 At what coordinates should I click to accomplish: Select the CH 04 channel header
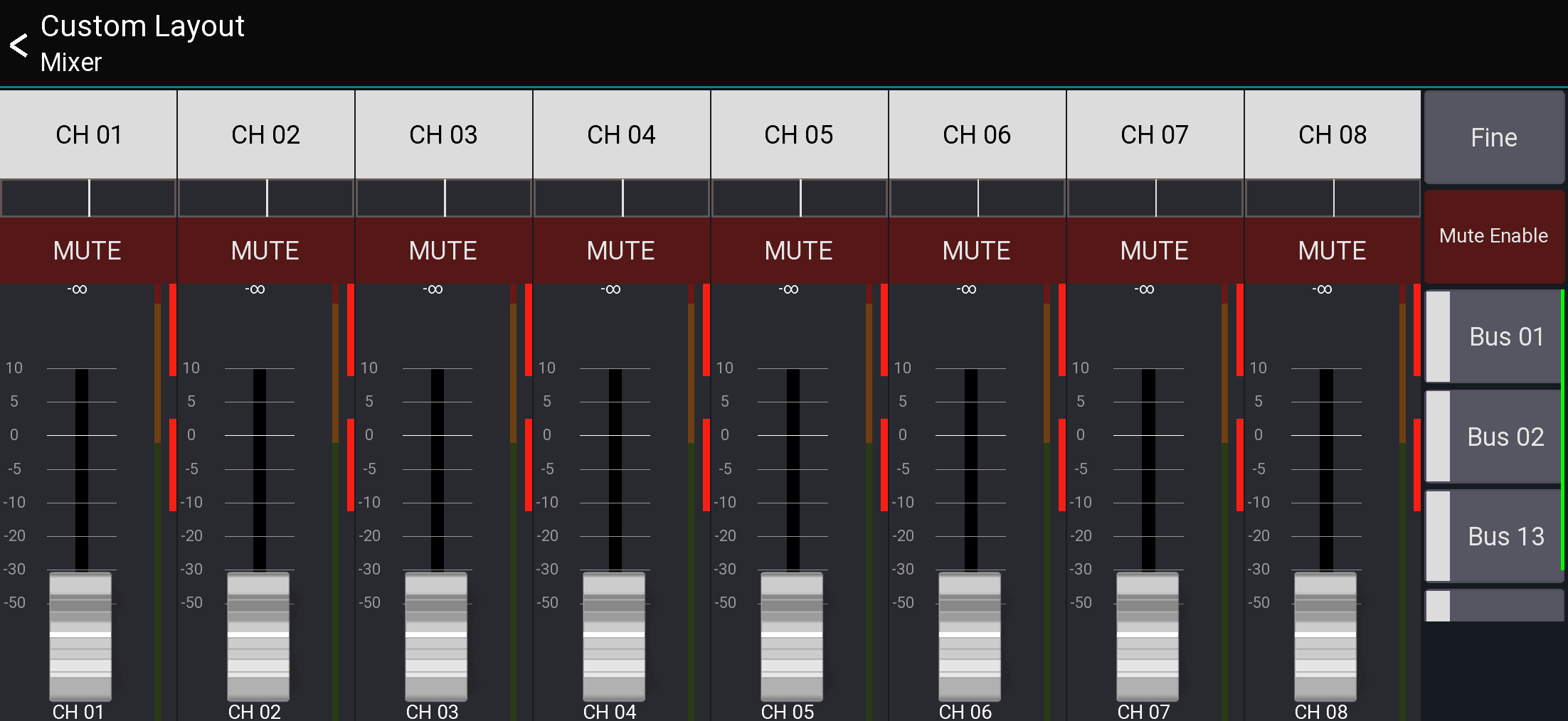click(621, 134)
